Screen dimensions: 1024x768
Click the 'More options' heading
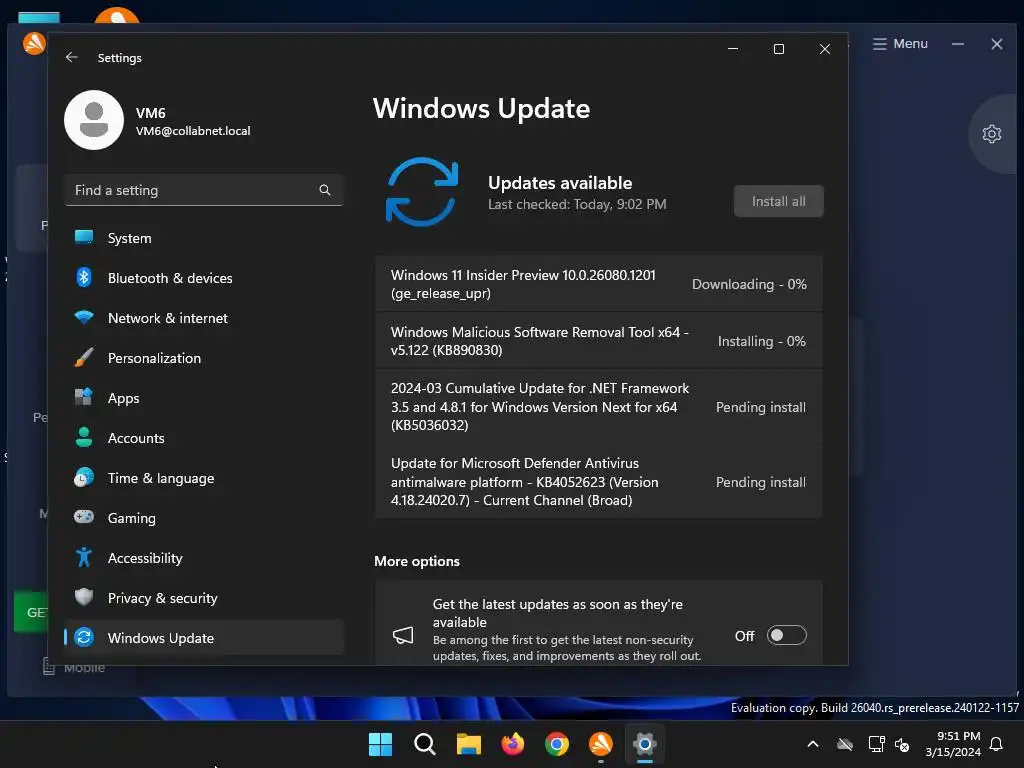417,561
